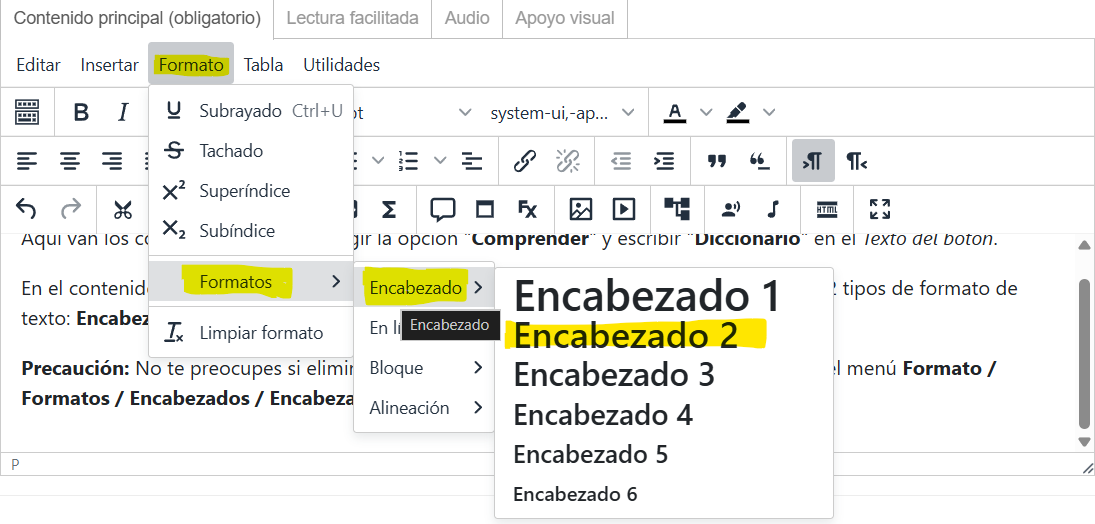Click the numbered list icon
The width and height of the screenshot is (1095, 524).
point(408,161)
